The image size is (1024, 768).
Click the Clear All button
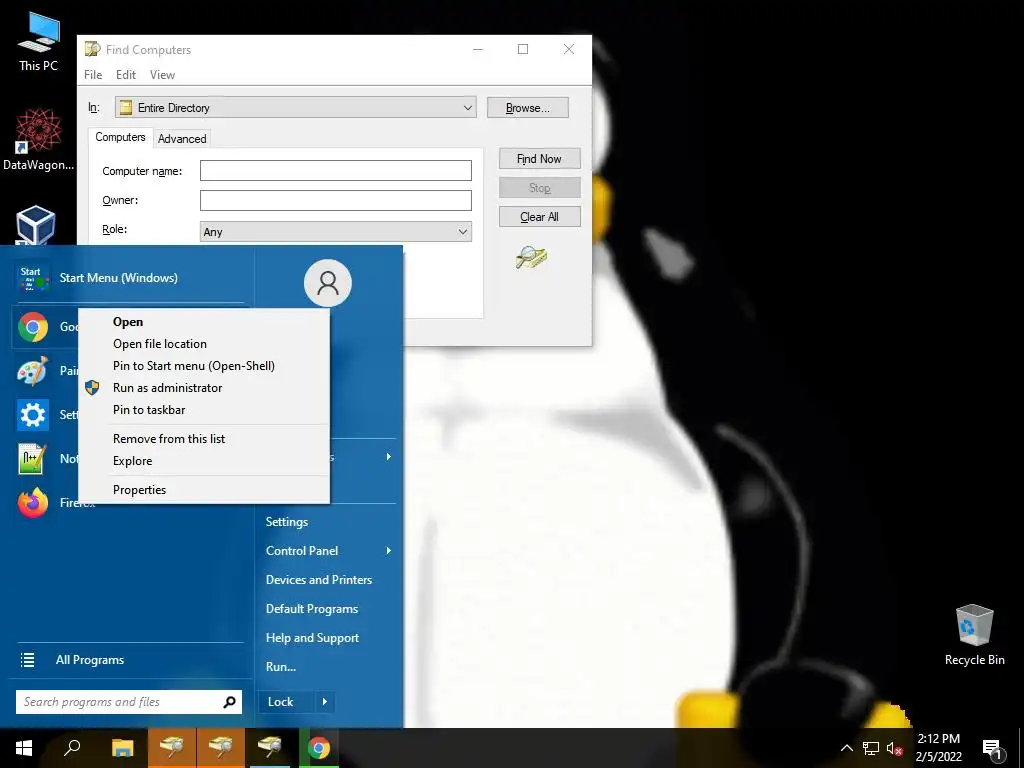(539, 217)
